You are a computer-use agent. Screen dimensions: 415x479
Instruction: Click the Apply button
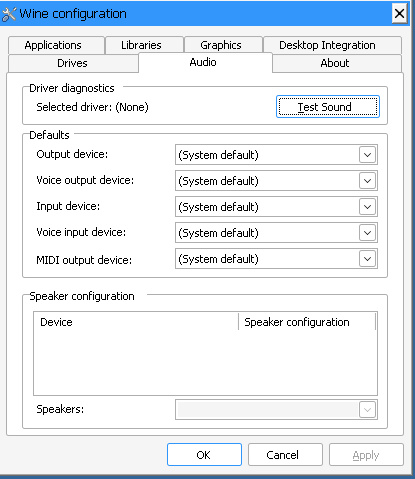[x=366, y=455]
